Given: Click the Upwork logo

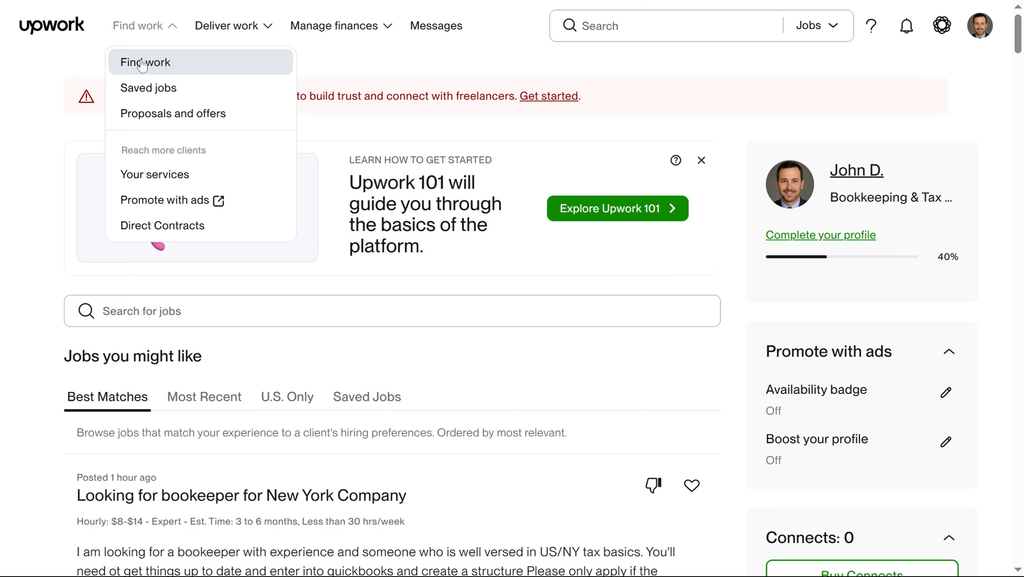Looking at the screenshot, I should (52, 26).
